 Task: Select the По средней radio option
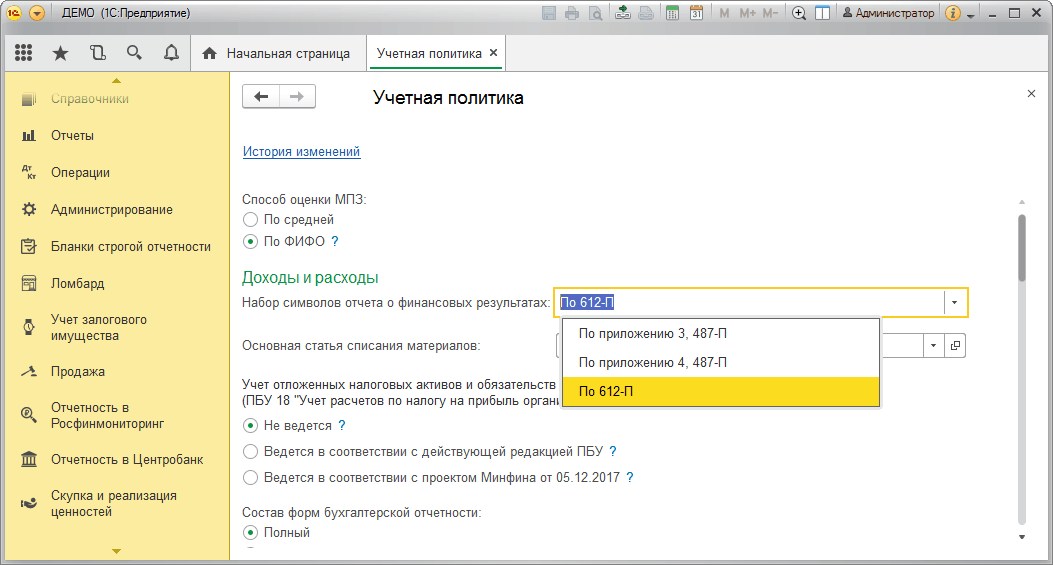[250, 220]
